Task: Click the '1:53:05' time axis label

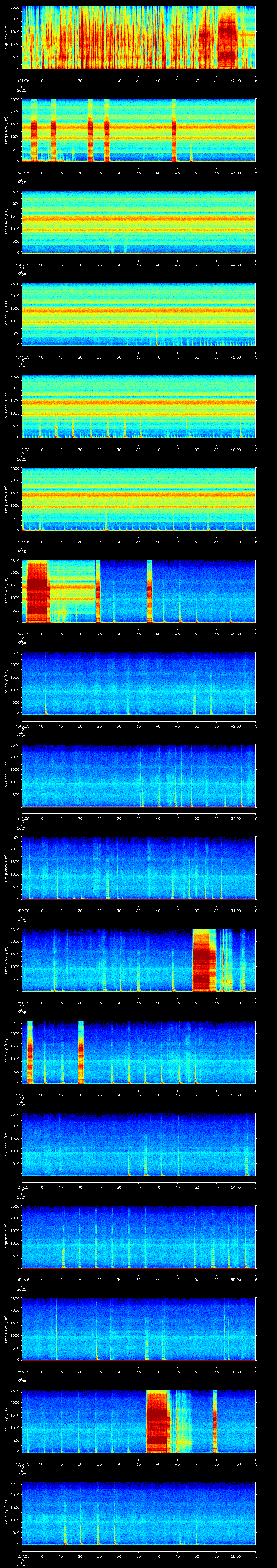Action: pos(22,1187)
